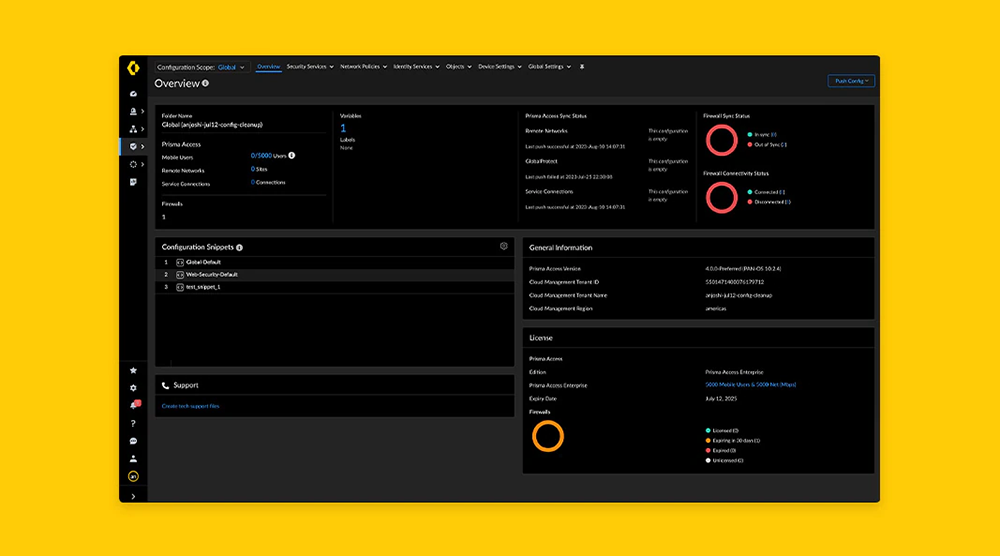Image resolution: width=1000 pixels, height=556 pixels.
Task: Open the dashboard gauge icon in sidebar
Action: point(133,94)
